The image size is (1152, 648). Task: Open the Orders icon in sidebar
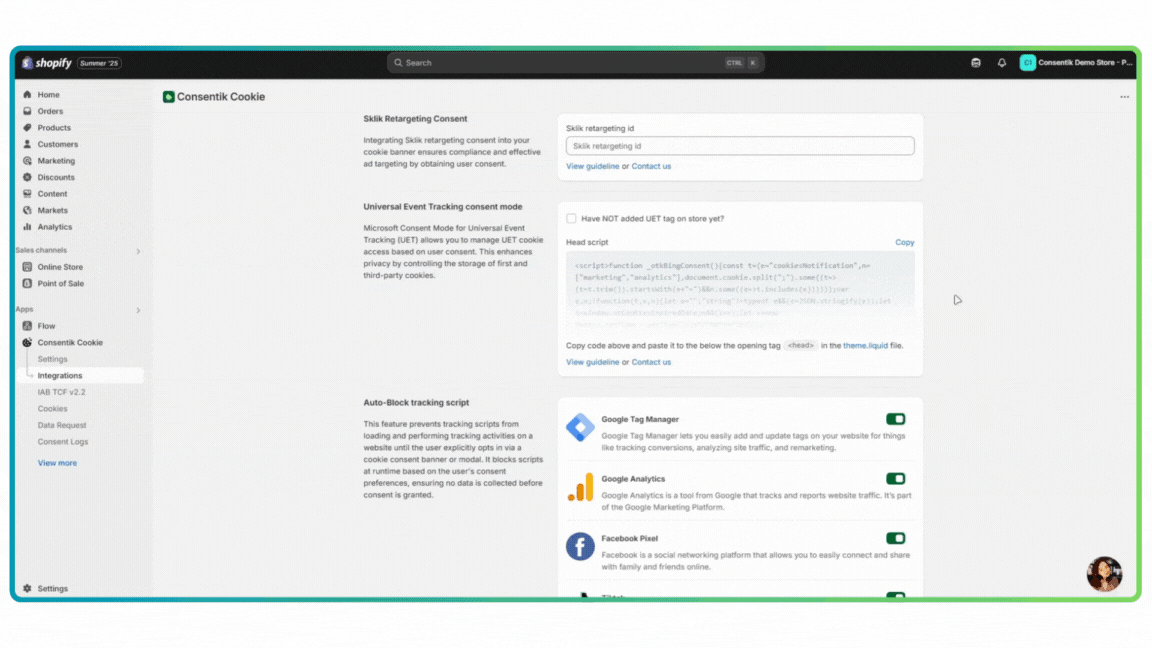[x=27, y=111]
